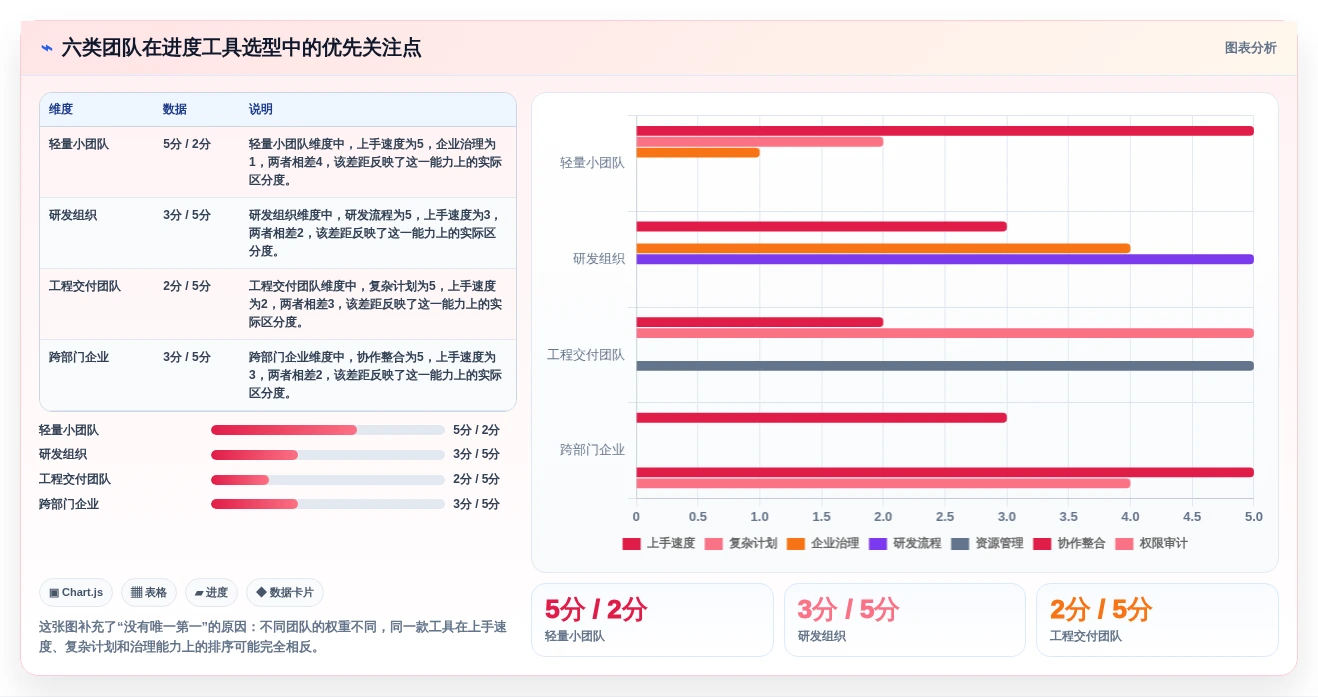The width and height of the screenshot is (1318, 697).
Task: Click the orange 企业治理 bar of 研发组织
Action: point(883,248)
